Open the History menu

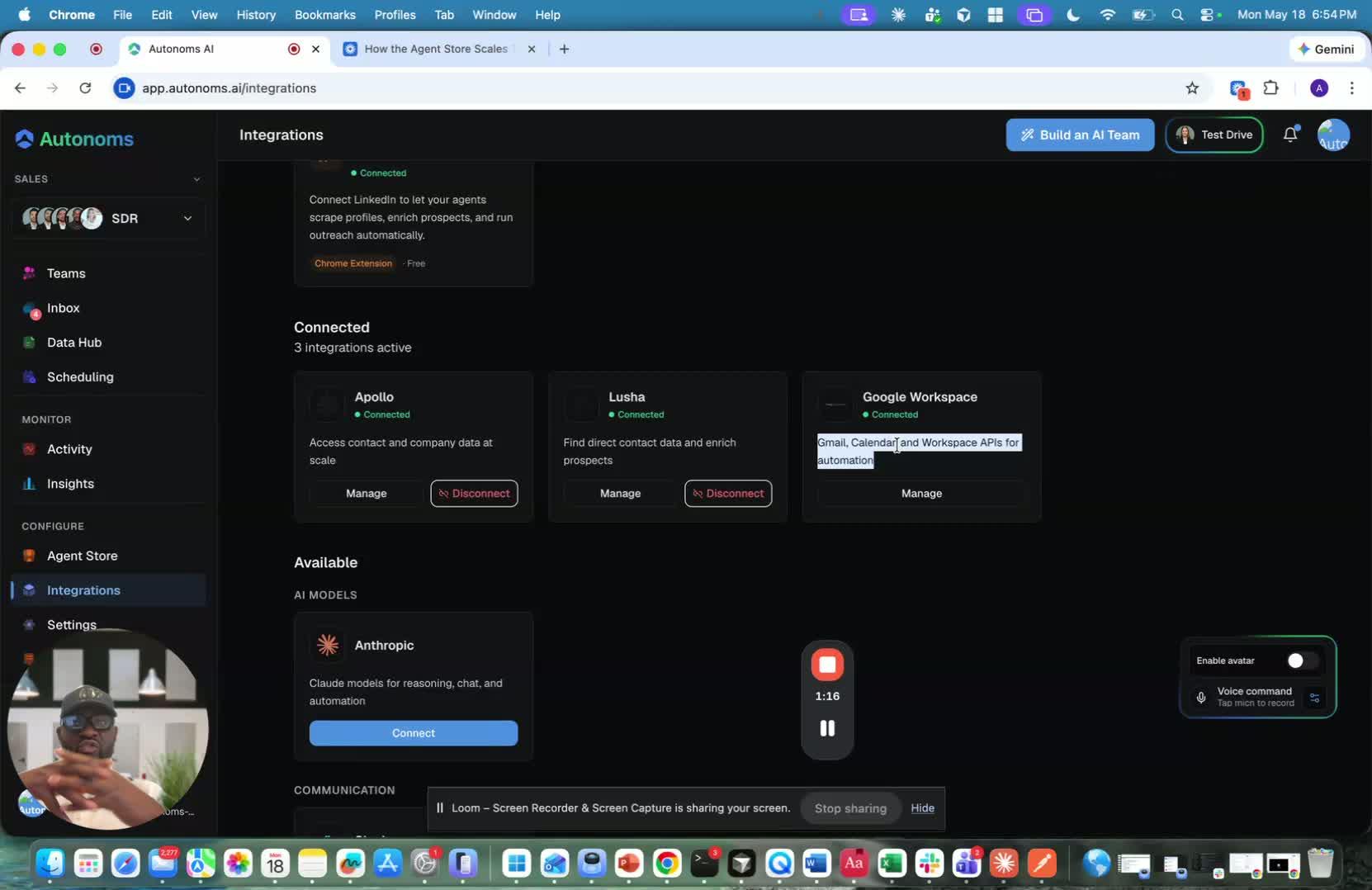[x=256, y=15]
